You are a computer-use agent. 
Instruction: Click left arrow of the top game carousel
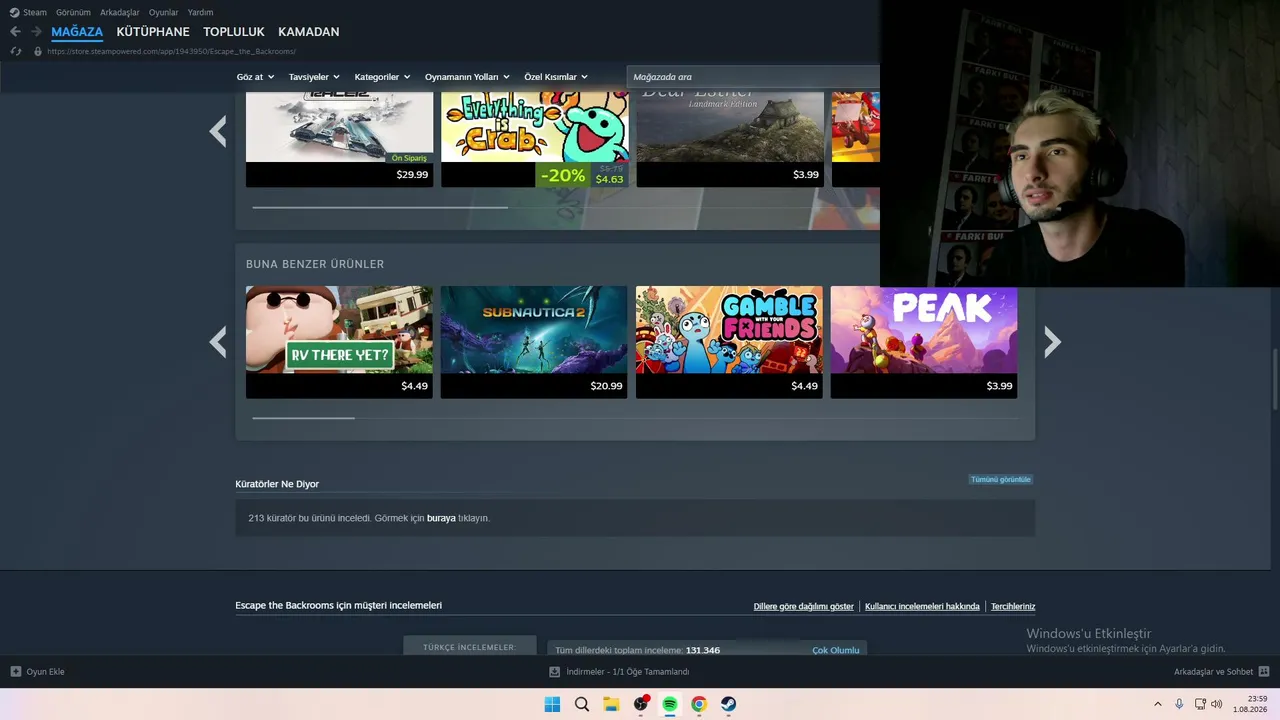pos(218,131)
